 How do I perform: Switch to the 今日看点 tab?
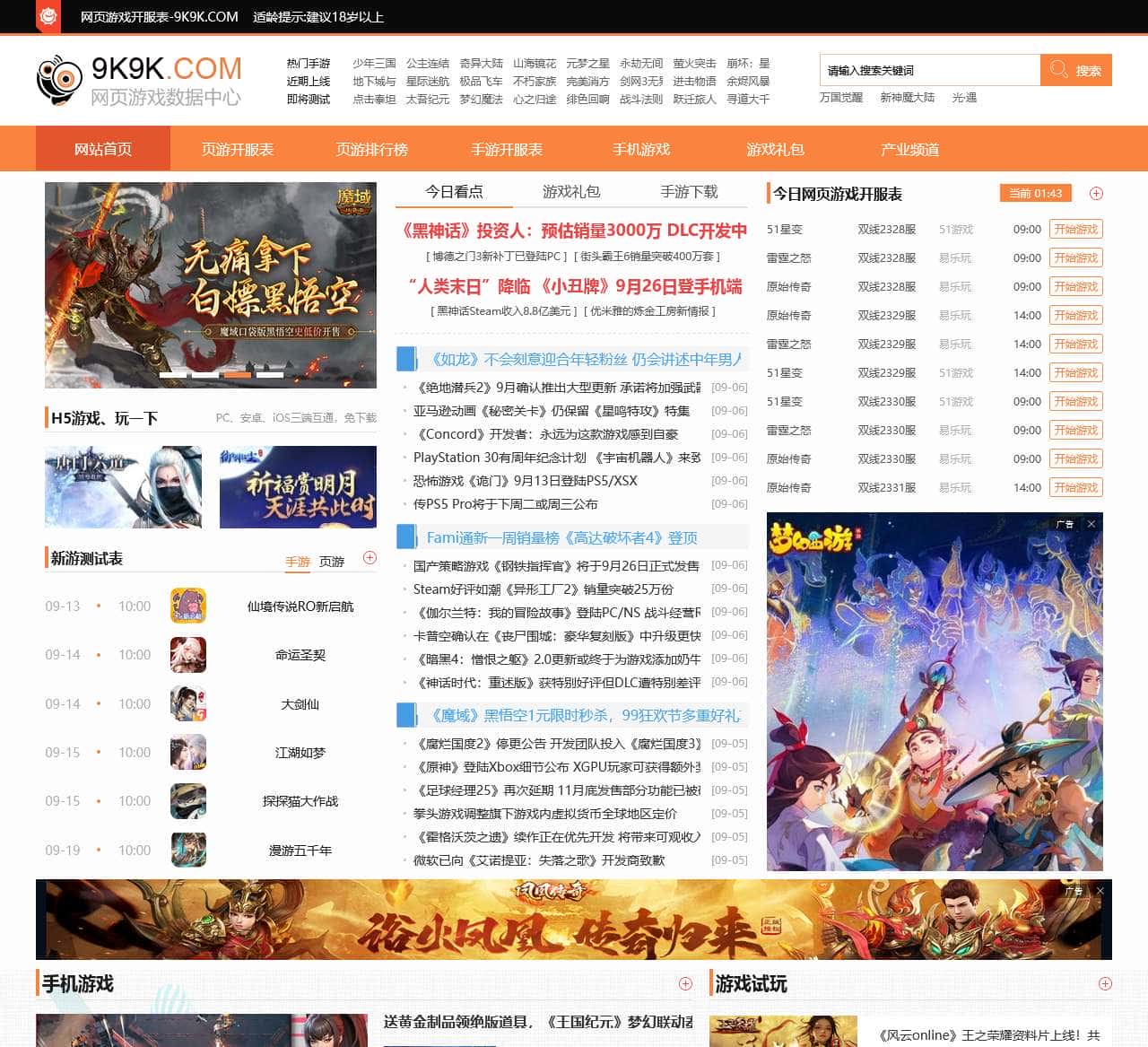tap(454, 192)
